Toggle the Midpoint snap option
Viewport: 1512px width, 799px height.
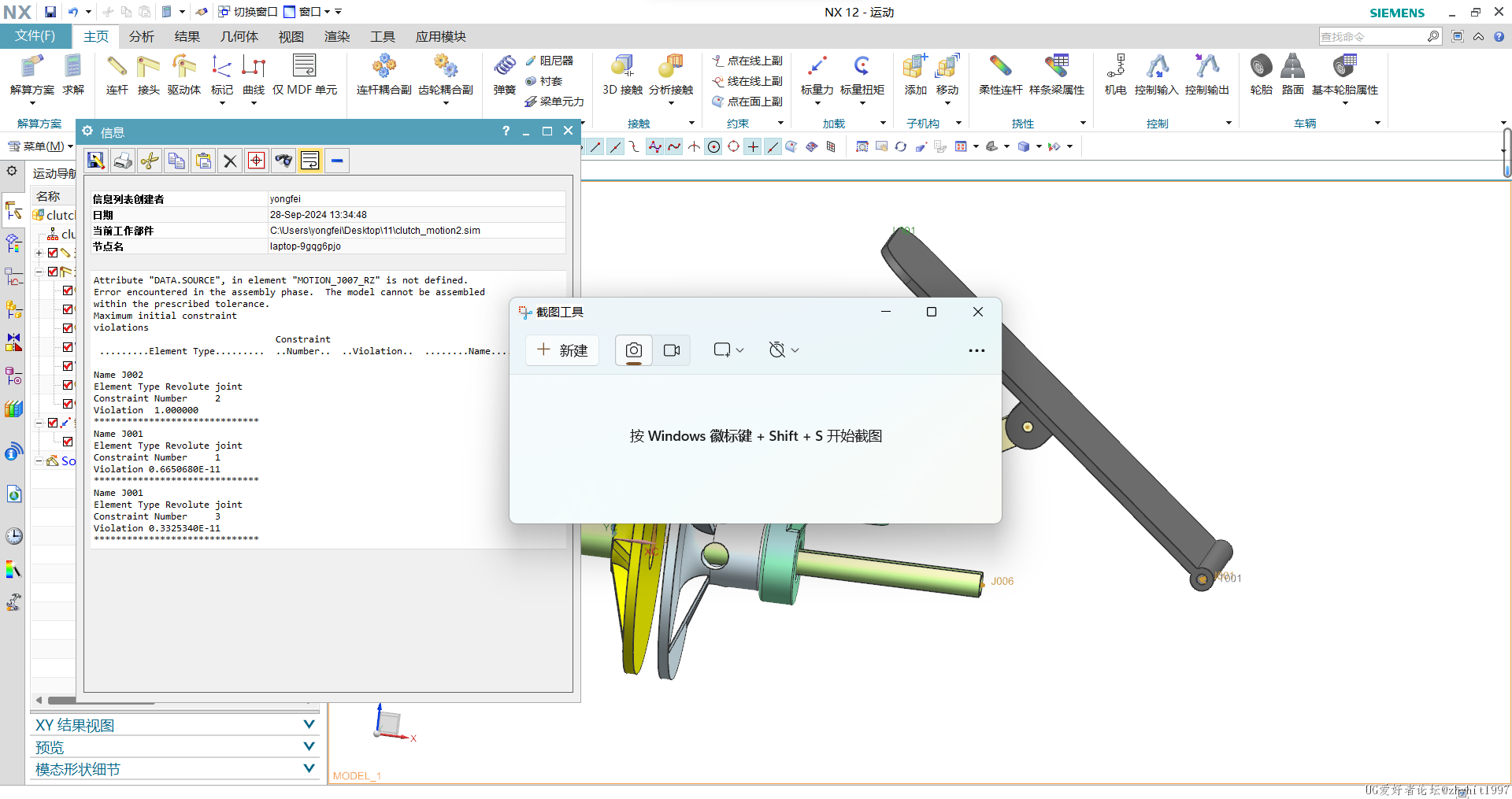pyautogui.click(x=616, y=146)
